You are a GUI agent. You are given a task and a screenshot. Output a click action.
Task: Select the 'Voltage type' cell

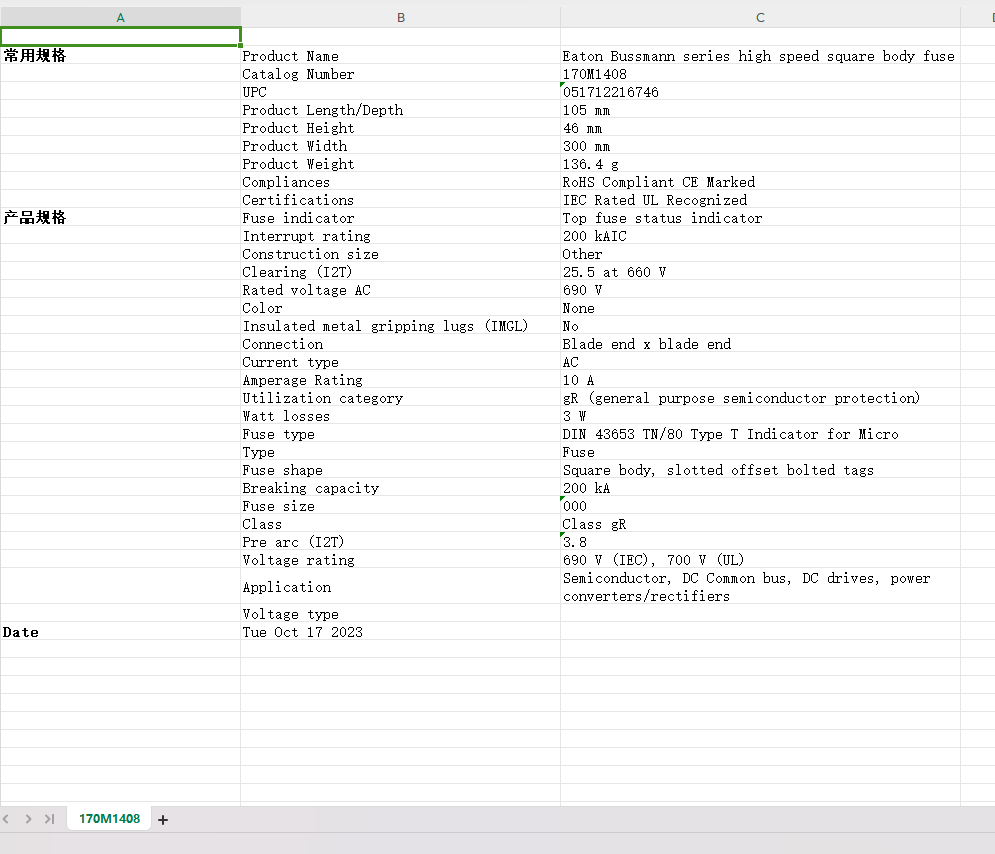[x=400, y=614]
